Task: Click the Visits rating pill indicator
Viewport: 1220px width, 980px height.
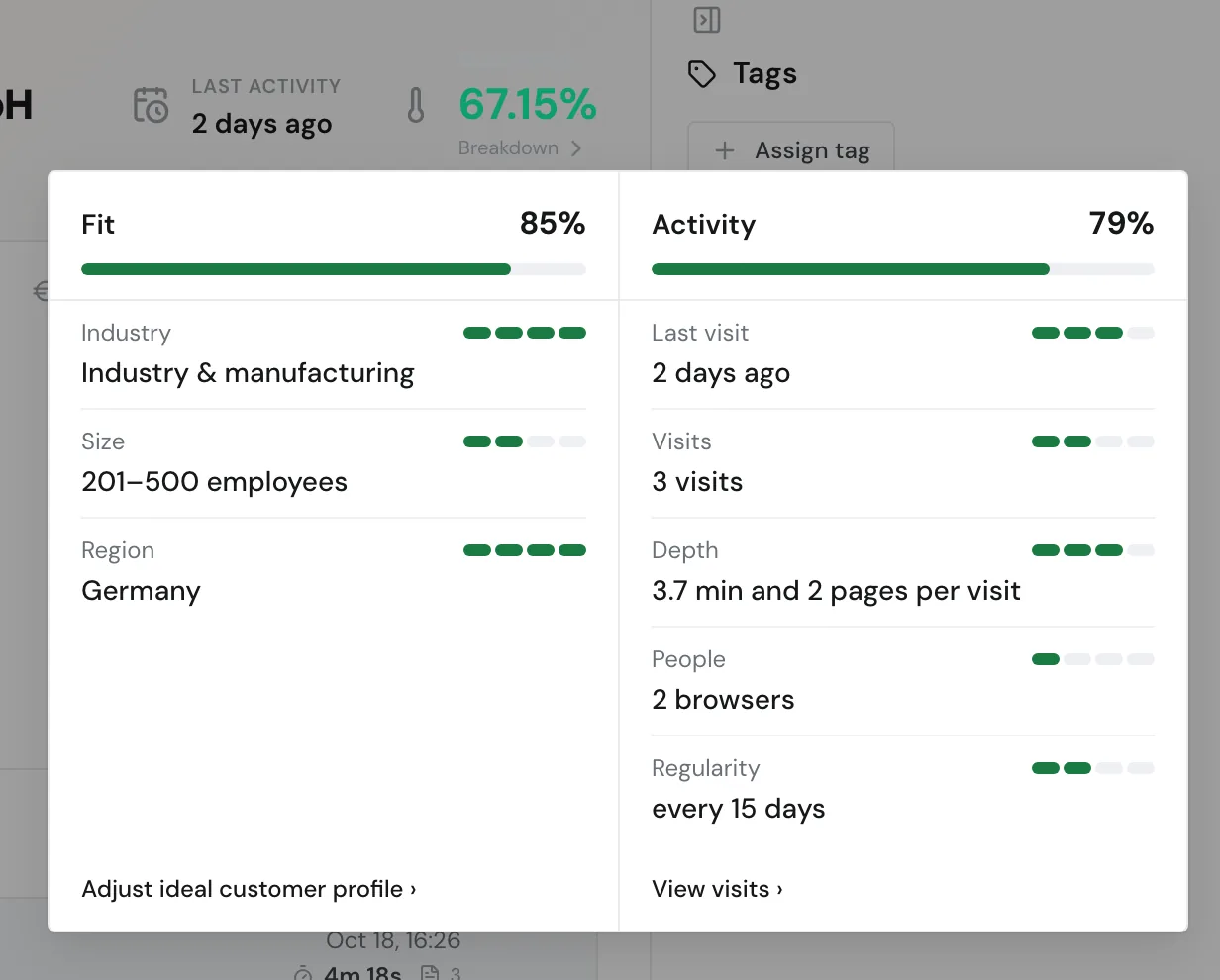Action: pyautogui.click(x=1093, y=441)
